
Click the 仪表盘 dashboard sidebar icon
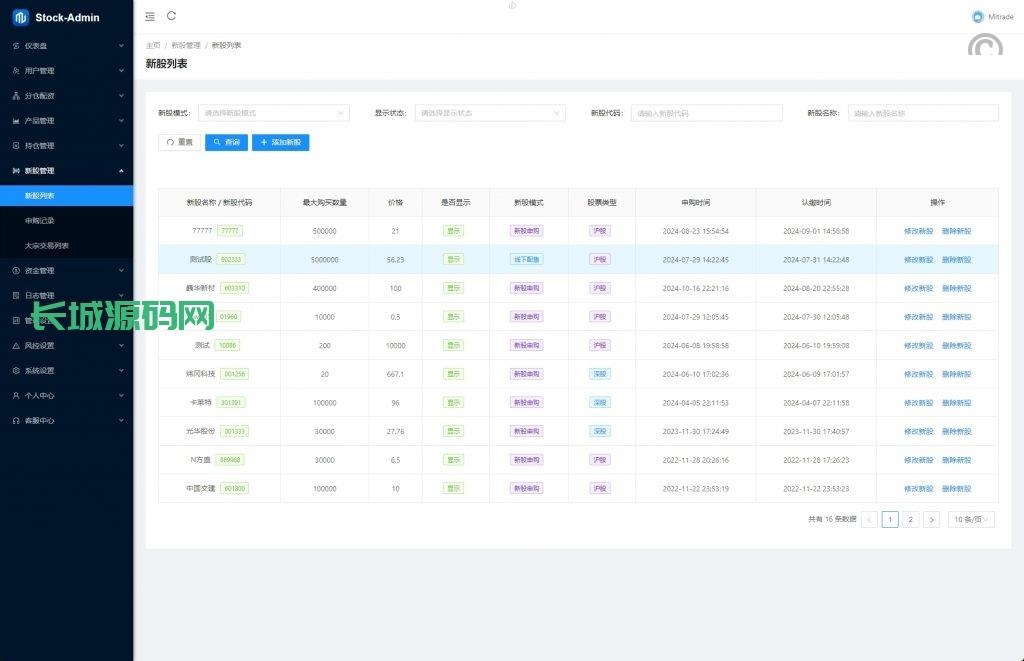pyautogui.click(x=16, y=46)
